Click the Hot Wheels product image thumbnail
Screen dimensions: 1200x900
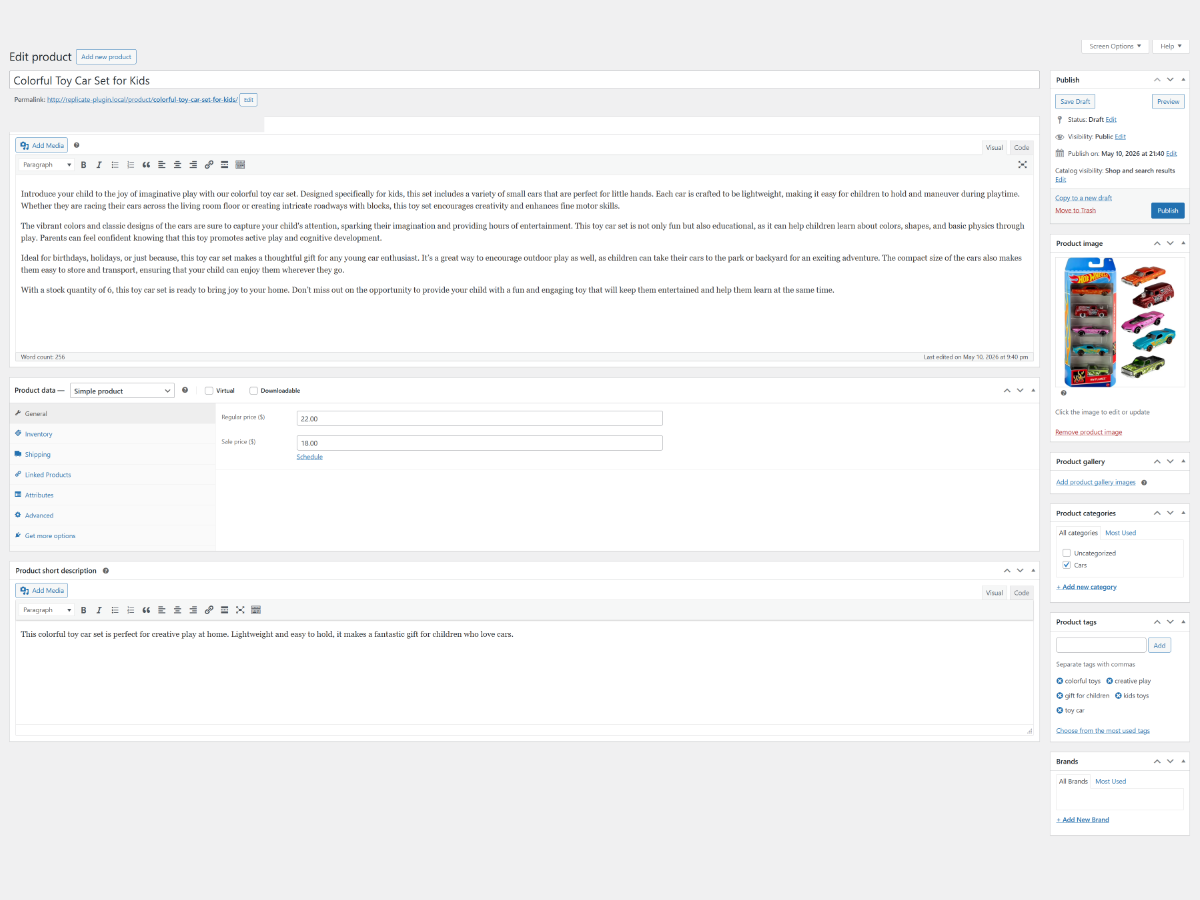(x=1120, y=320)
